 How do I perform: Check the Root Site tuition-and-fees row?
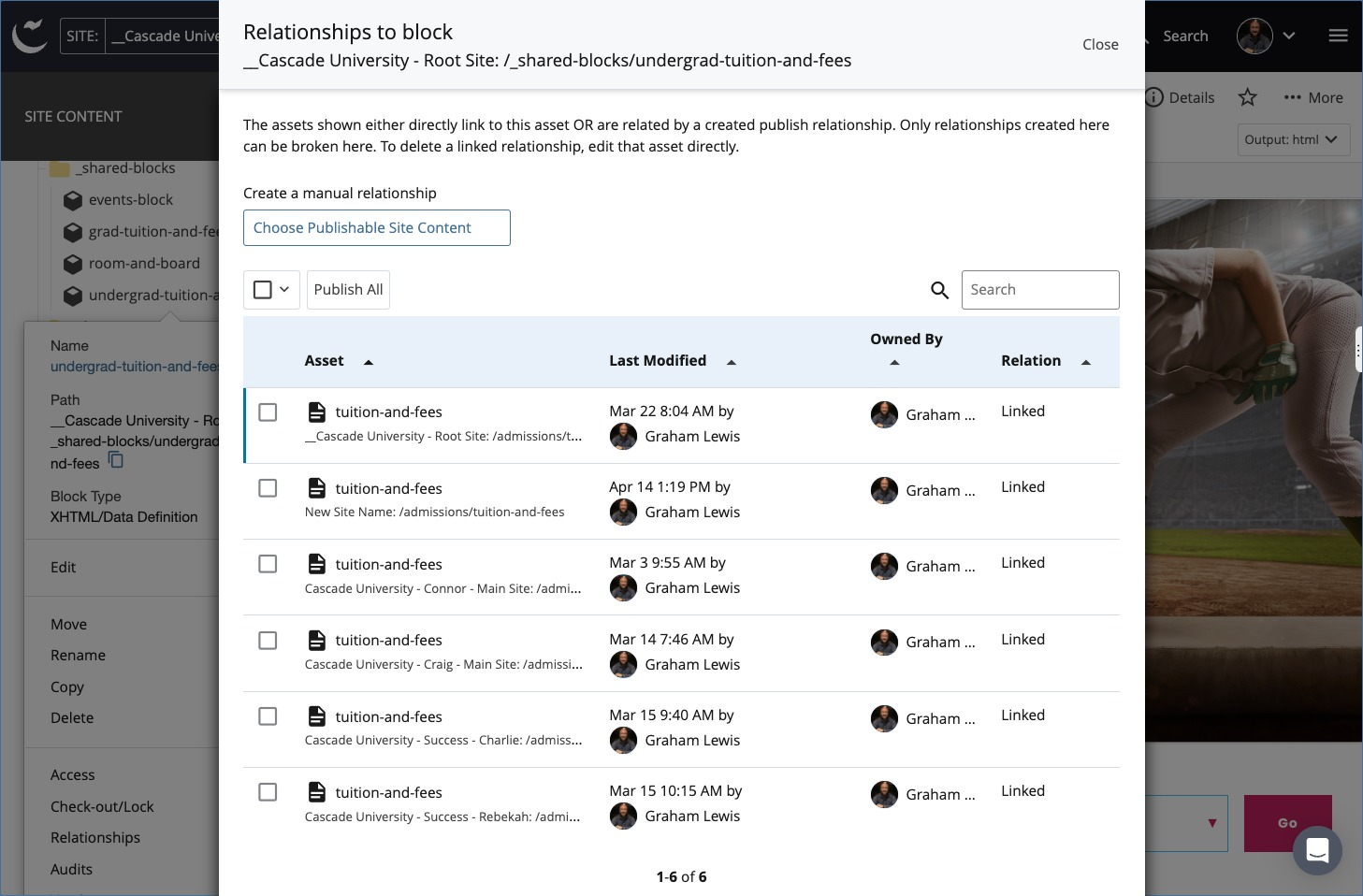[268, 412]
